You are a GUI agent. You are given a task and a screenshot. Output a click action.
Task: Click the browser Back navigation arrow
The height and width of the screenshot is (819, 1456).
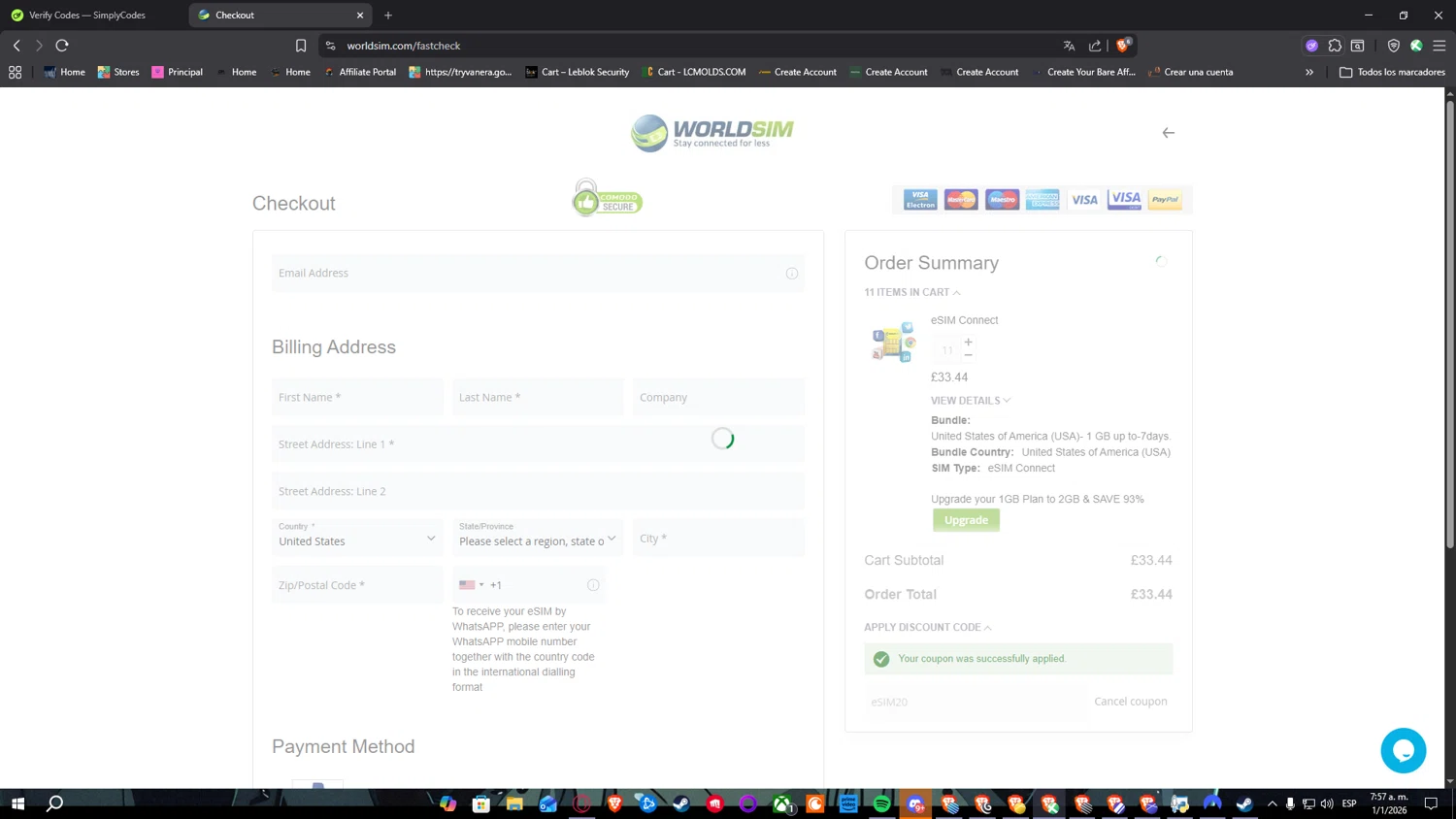17,46
